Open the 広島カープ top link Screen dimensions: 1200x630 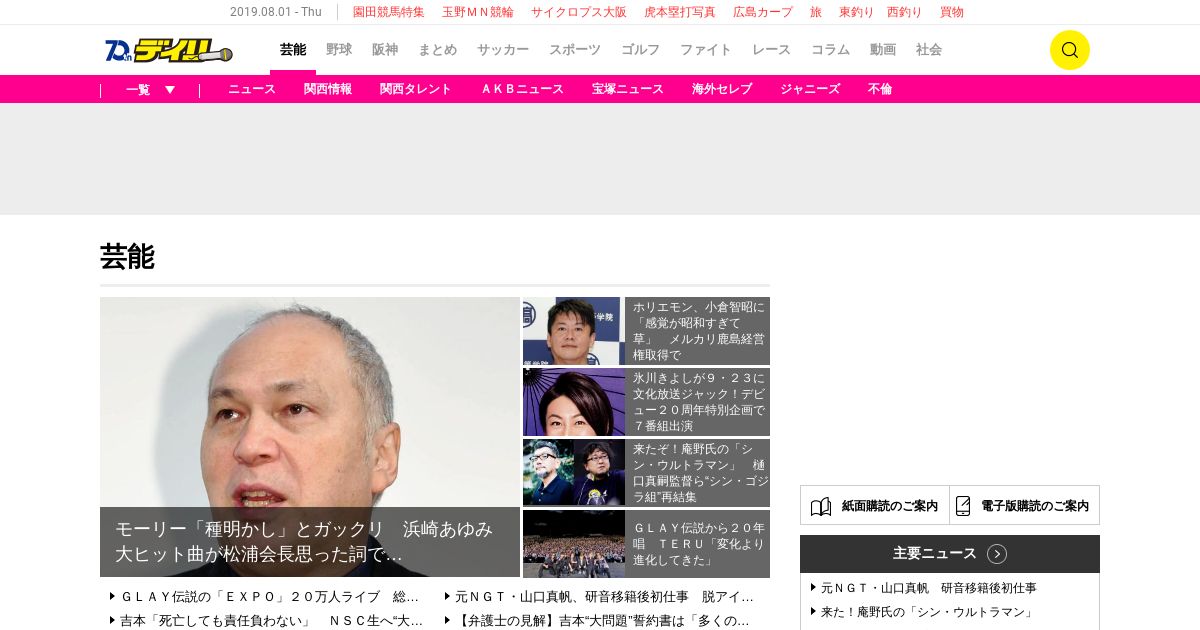(x=763, y=12)
